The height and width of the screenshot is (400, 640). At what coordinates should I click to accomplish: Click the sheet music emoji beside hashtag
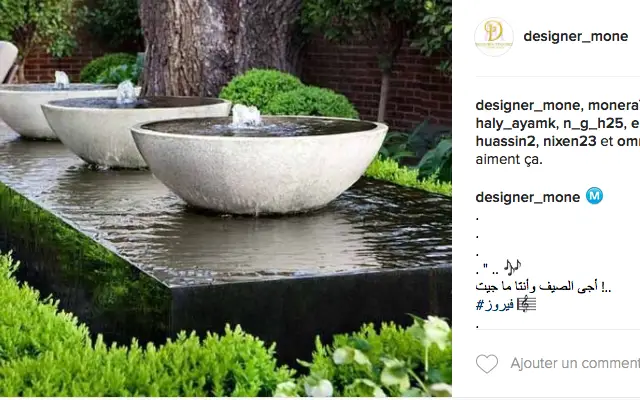click(527, 304)
